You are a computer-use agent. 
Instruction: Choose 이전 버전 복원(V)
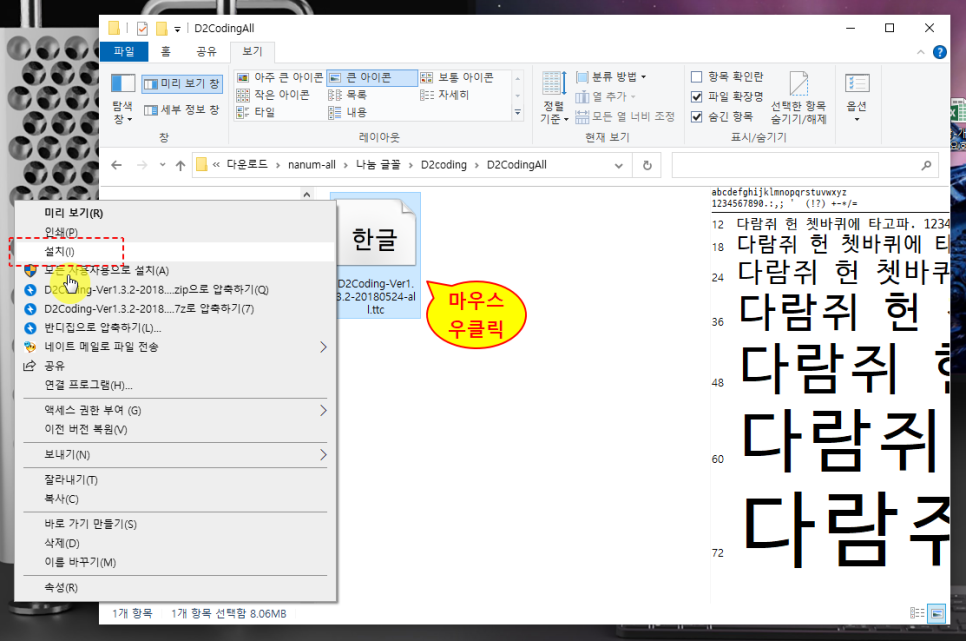(x=176, y=430)
